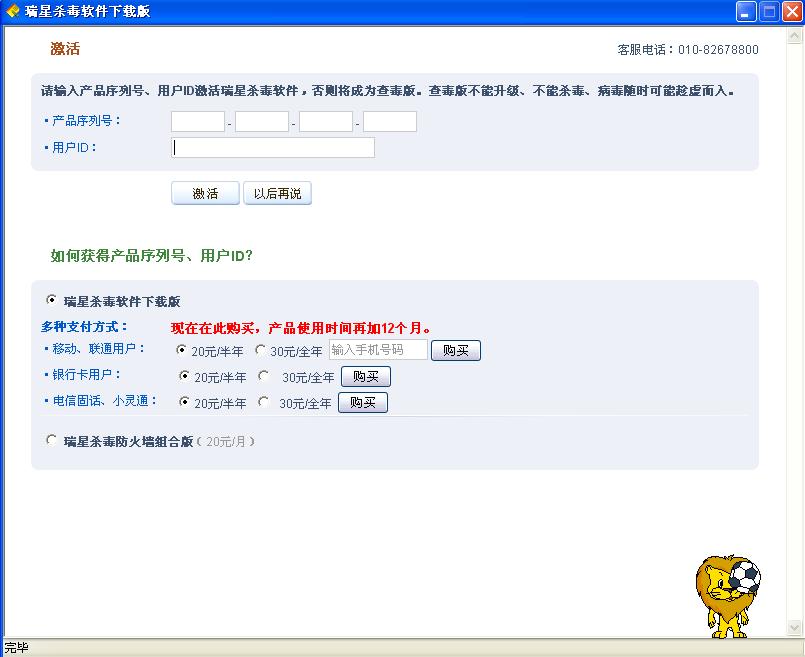Click the 激活 page heading

coord(65,49)
